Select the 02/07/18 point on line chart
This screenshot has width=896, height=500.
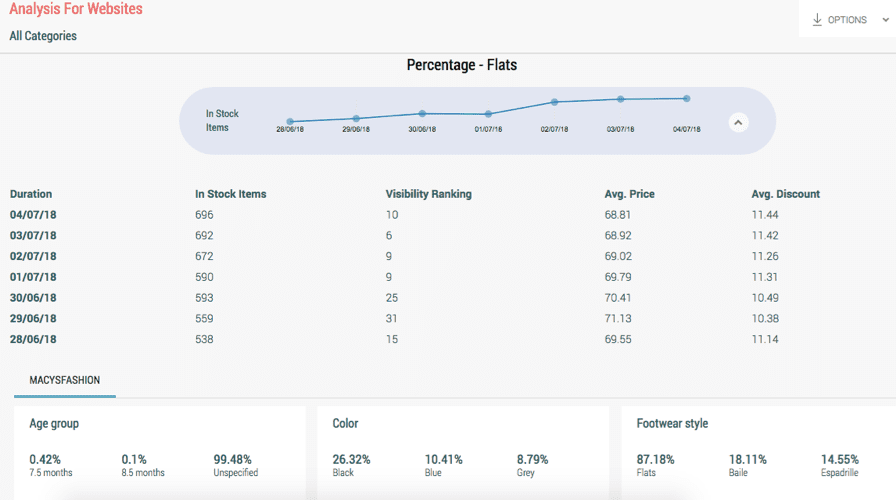pyautogui.click(x=554, y=102)
